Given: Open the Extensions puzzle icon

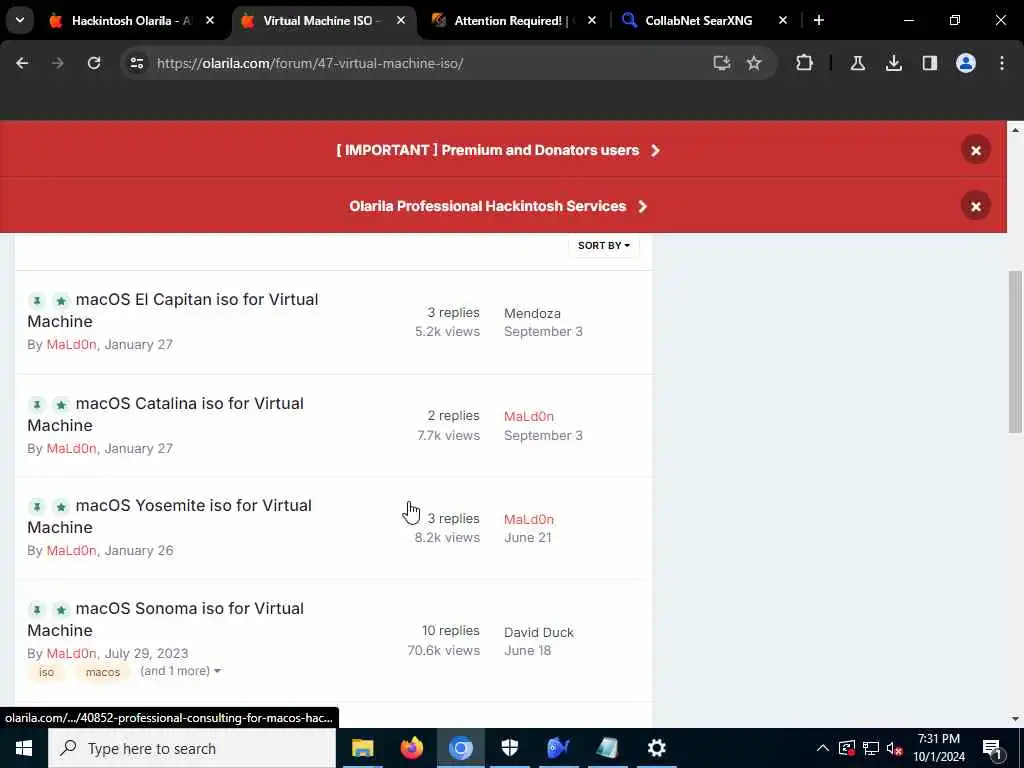Looking at the screenshot, I should tap(805, 63).
